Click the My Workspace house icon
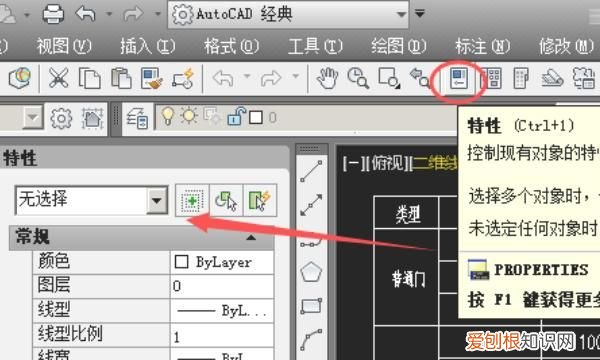 pyautogui.click(x=93, y=118)
